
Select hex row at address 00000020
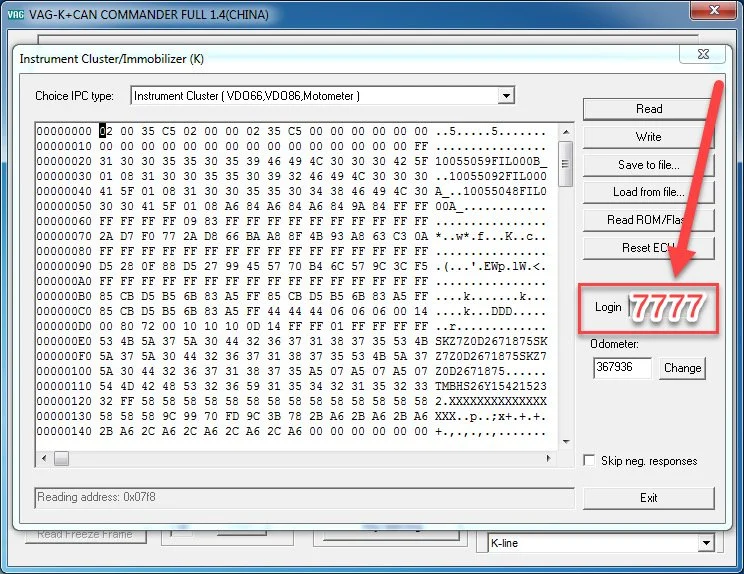point(291,161)
